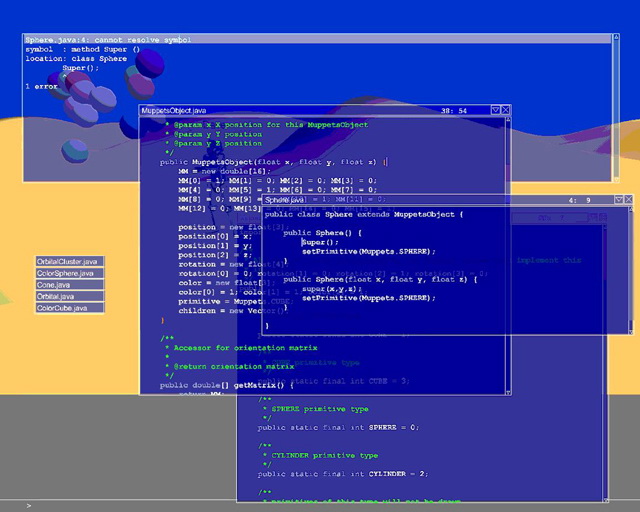
Task: Choose Orbital.java from the file list
Action: [x=56, y=296]
